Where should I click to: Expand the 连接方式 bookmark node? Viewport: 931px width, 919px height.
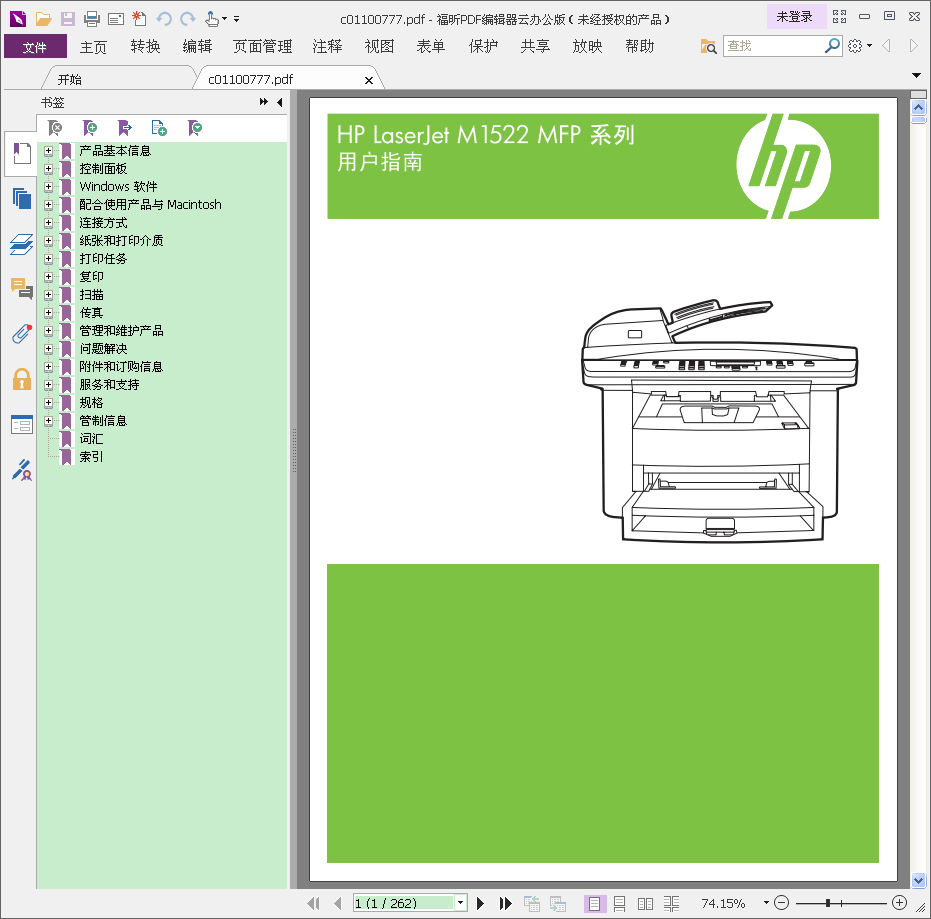[x=49, y=223]
